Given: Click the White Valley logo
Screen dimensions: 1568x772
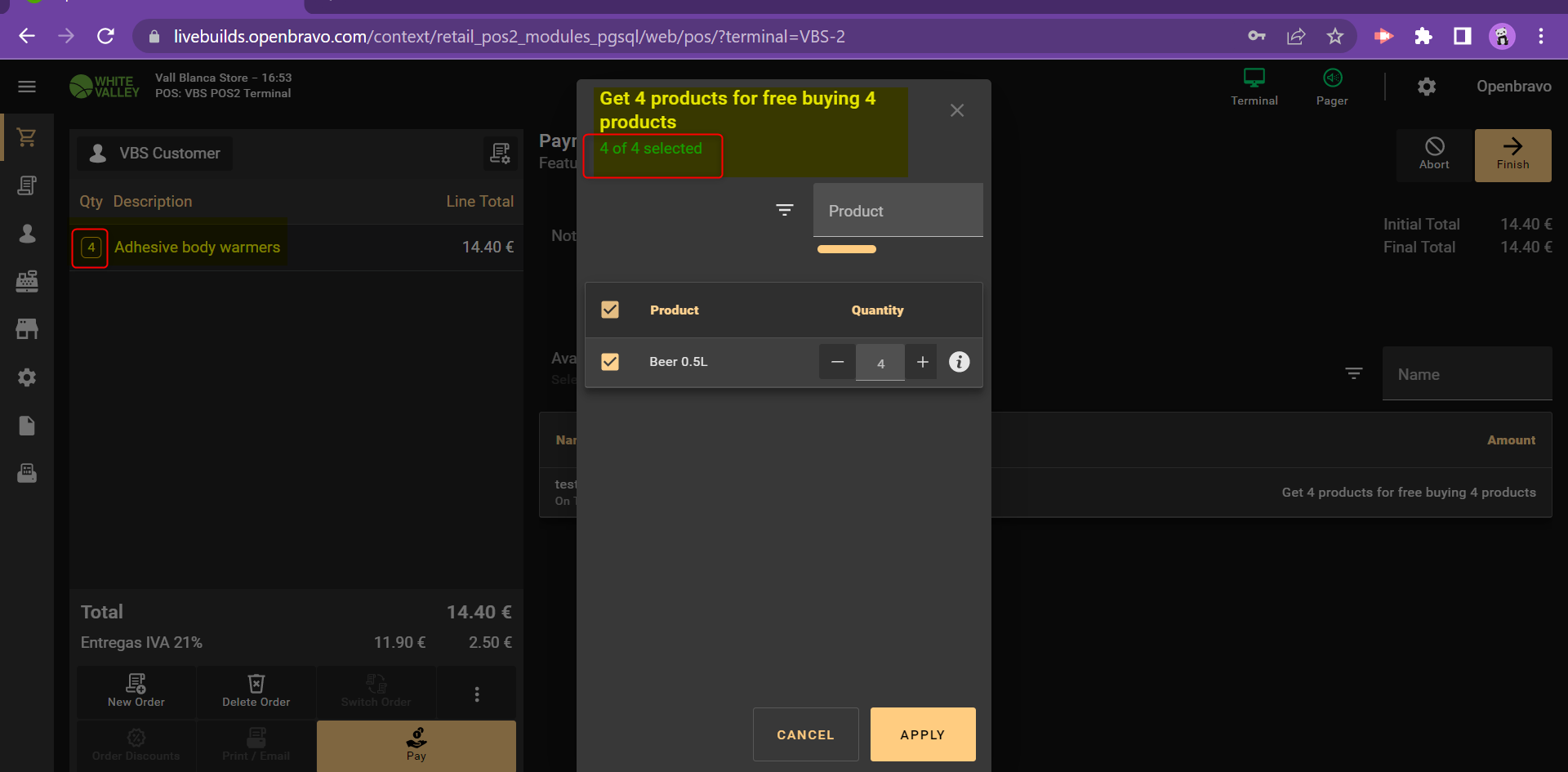Looking at the screenshot, I should tap(105, 87).
